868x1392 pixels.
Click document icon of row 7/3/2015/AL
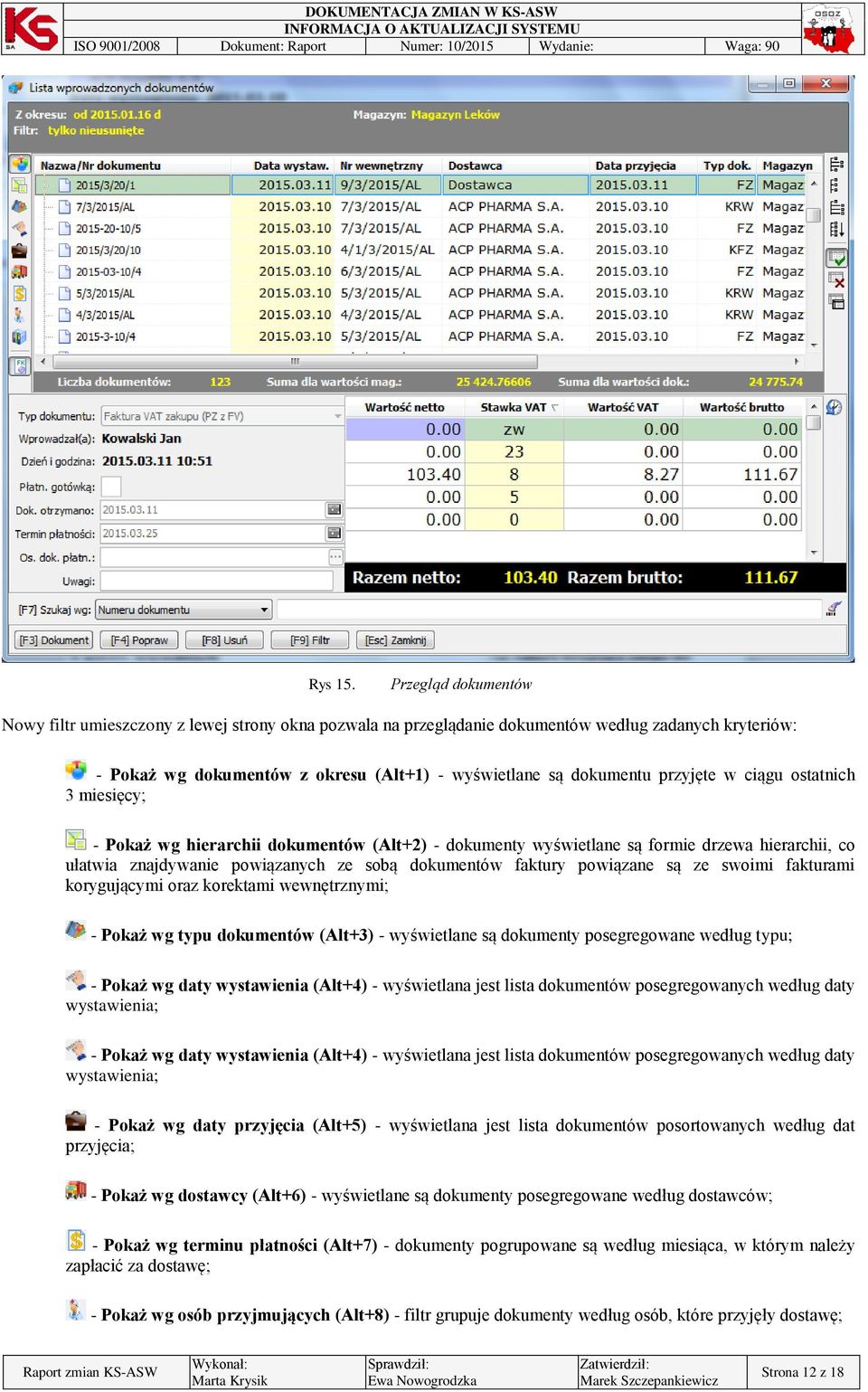pos(64,206)
